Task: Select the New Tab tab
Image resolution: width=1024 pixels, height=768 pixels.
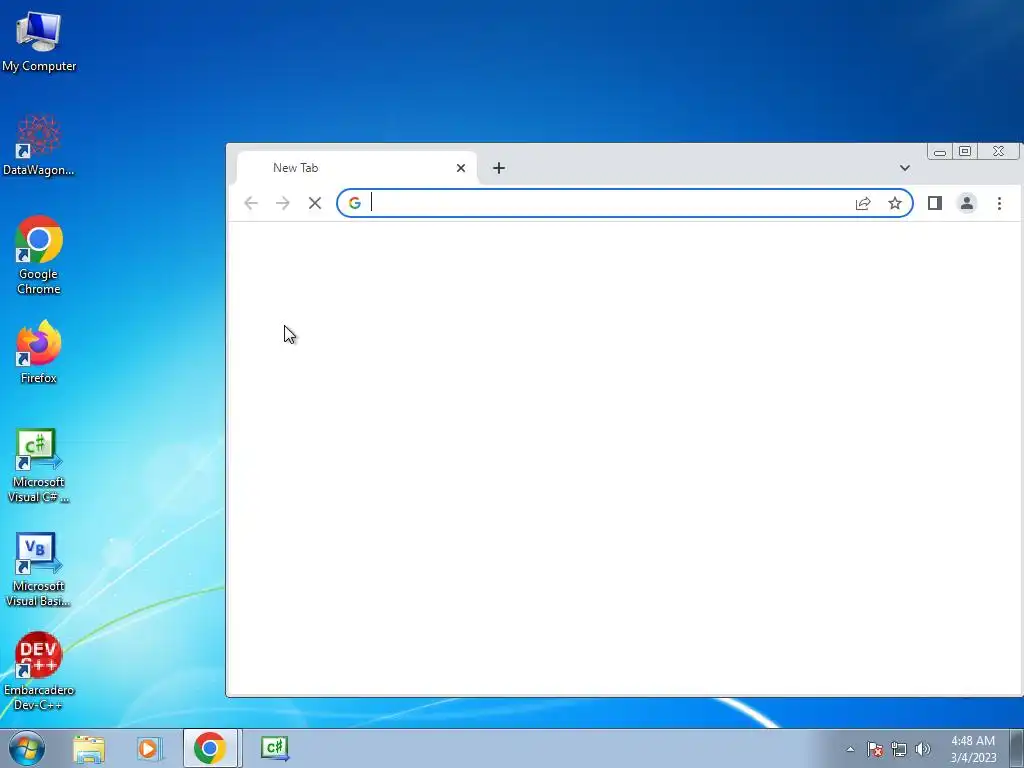Action: [x=357, y=168]
